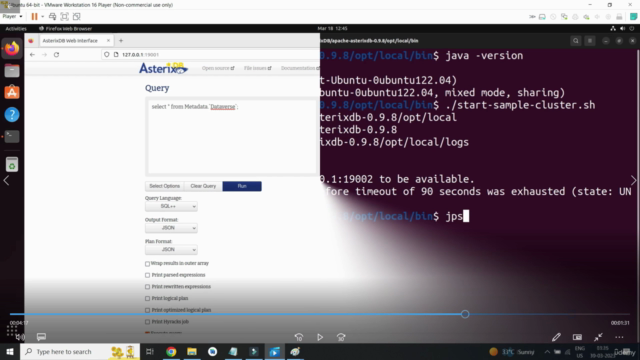Open the Output Format dropdown

coord(171,228)
